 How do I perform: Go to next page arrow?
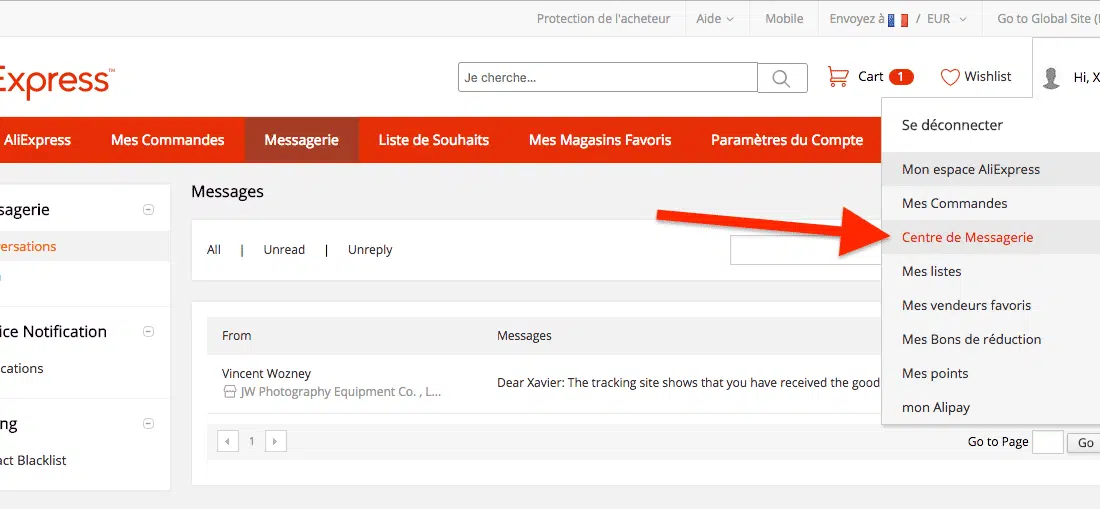pyautogui.click(x=276, y=442)
